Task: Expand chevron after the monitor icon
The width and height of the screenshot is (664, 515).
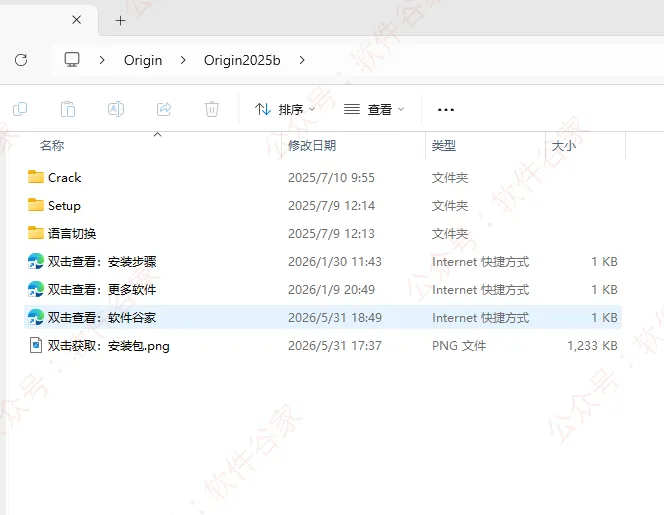Action: (x=102, y=60)
